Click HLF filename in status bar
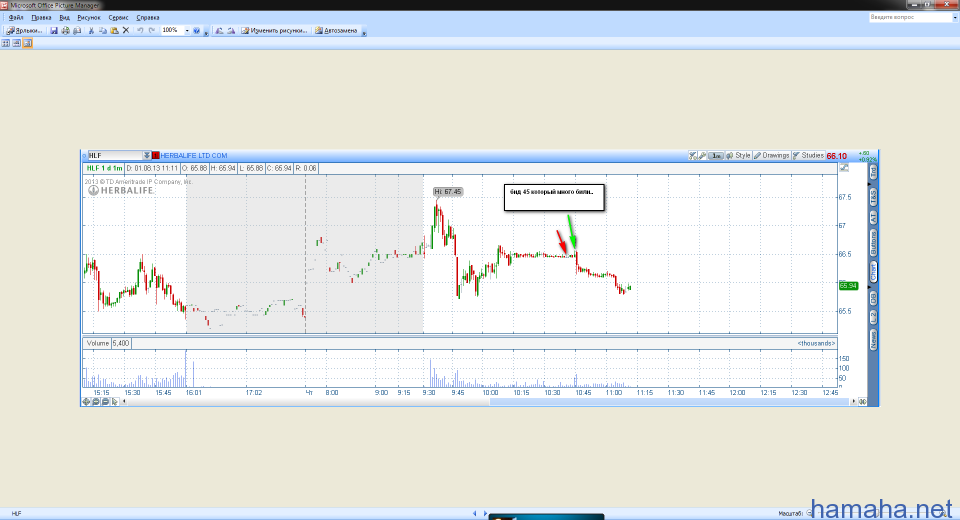The height and width of the screenshot is (520, 960). pyautogui.click(x=17, y=514)
